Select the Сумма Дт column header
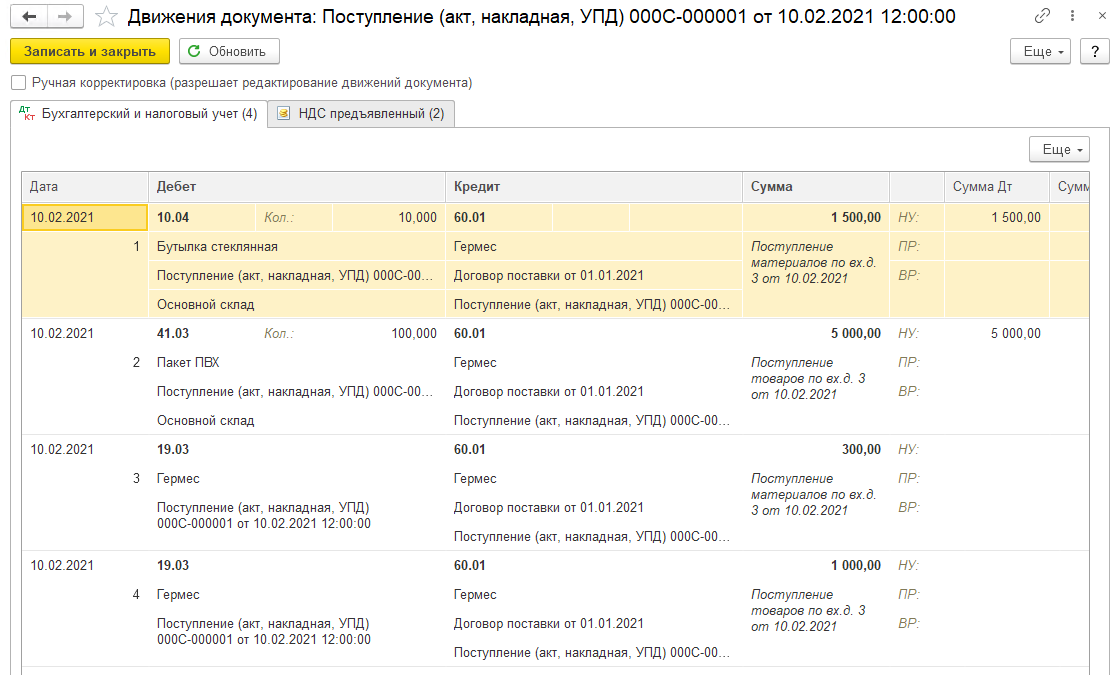The height and width of the screenshot is (675, 1115). pyautogui.click(x=996, y=187)
